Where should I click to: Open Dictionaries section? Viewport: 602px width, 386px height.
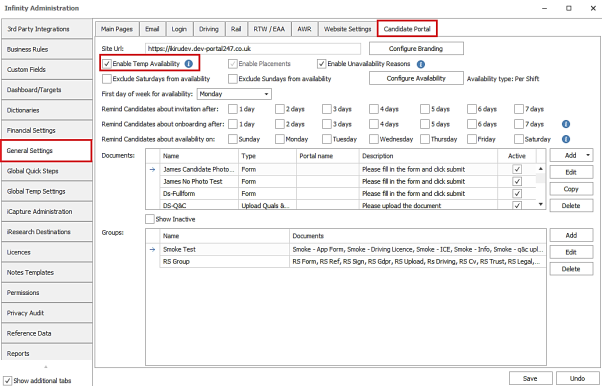[x=46, y=110]
